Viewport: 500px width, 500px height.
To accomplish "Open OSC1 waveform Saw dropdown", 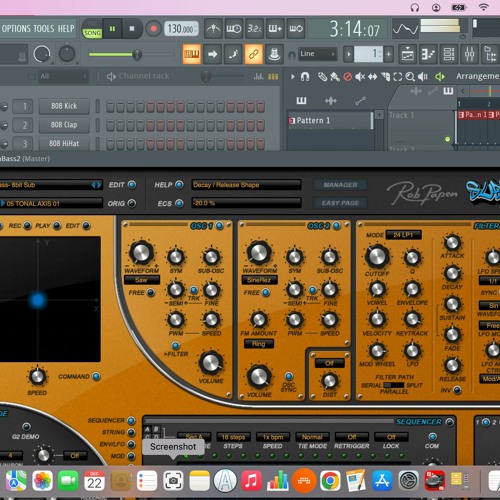I will 142,280.
